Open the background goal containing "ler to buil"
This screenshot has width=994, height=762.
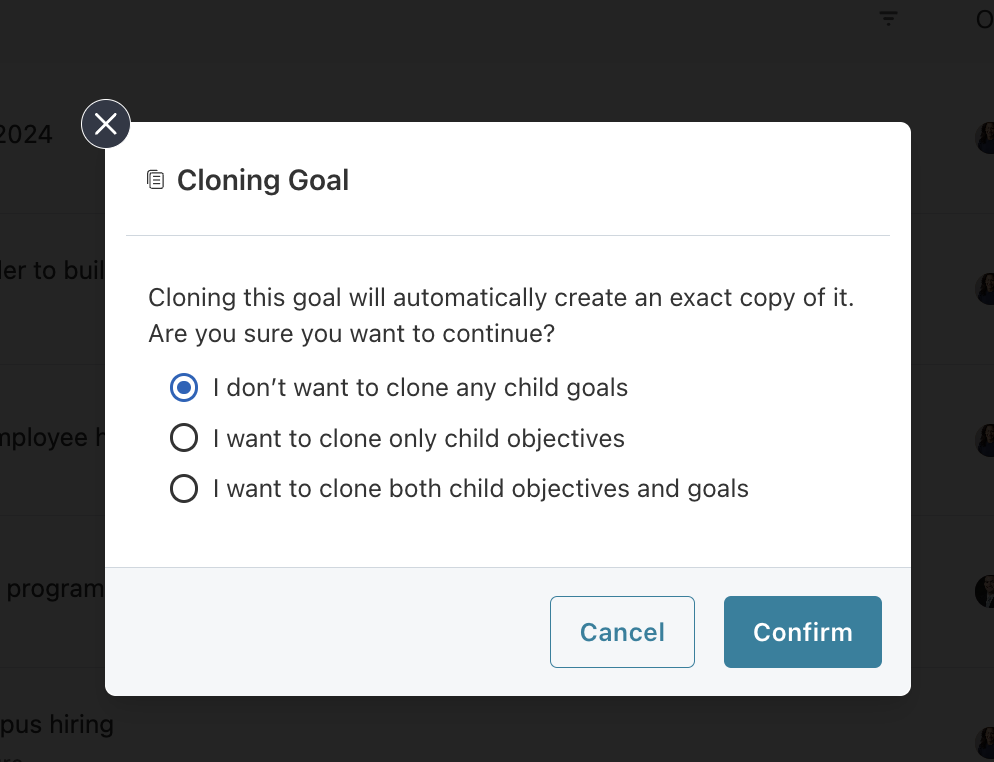click(x=52, y=271)
